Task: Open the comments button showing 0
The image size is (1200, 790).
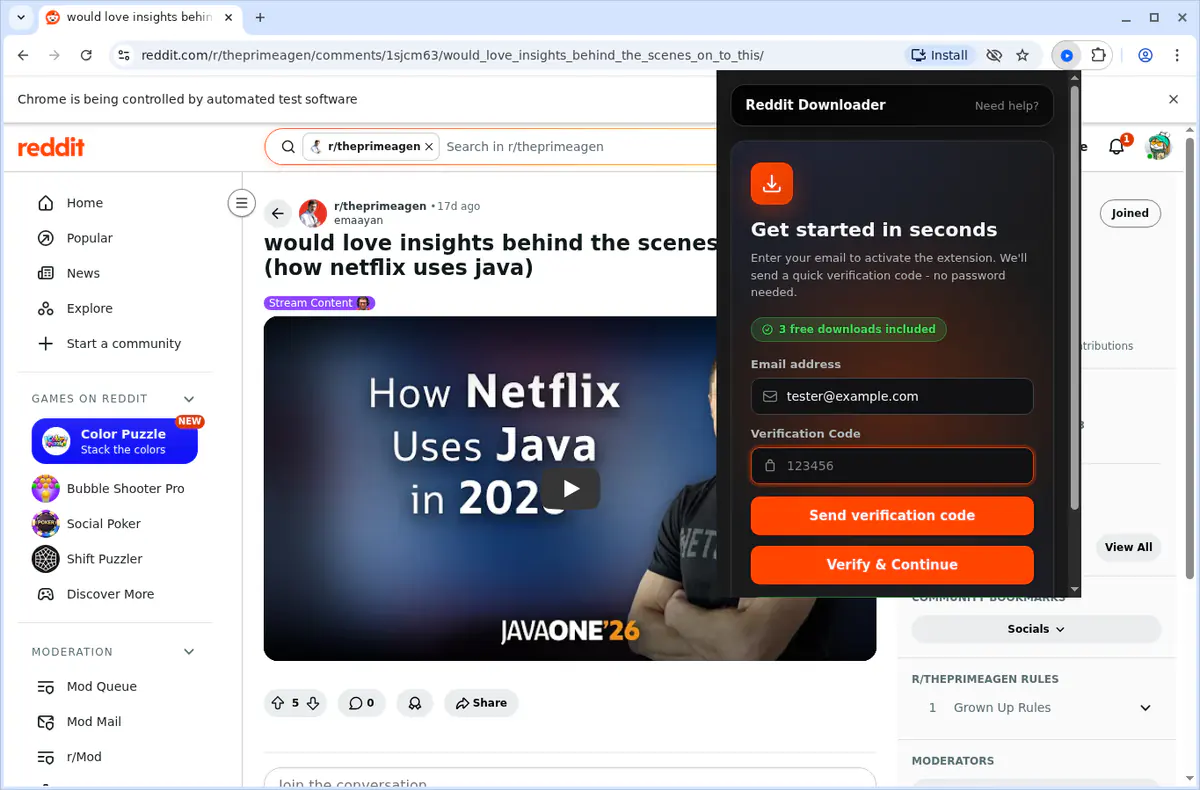Action: pos(361,703)
